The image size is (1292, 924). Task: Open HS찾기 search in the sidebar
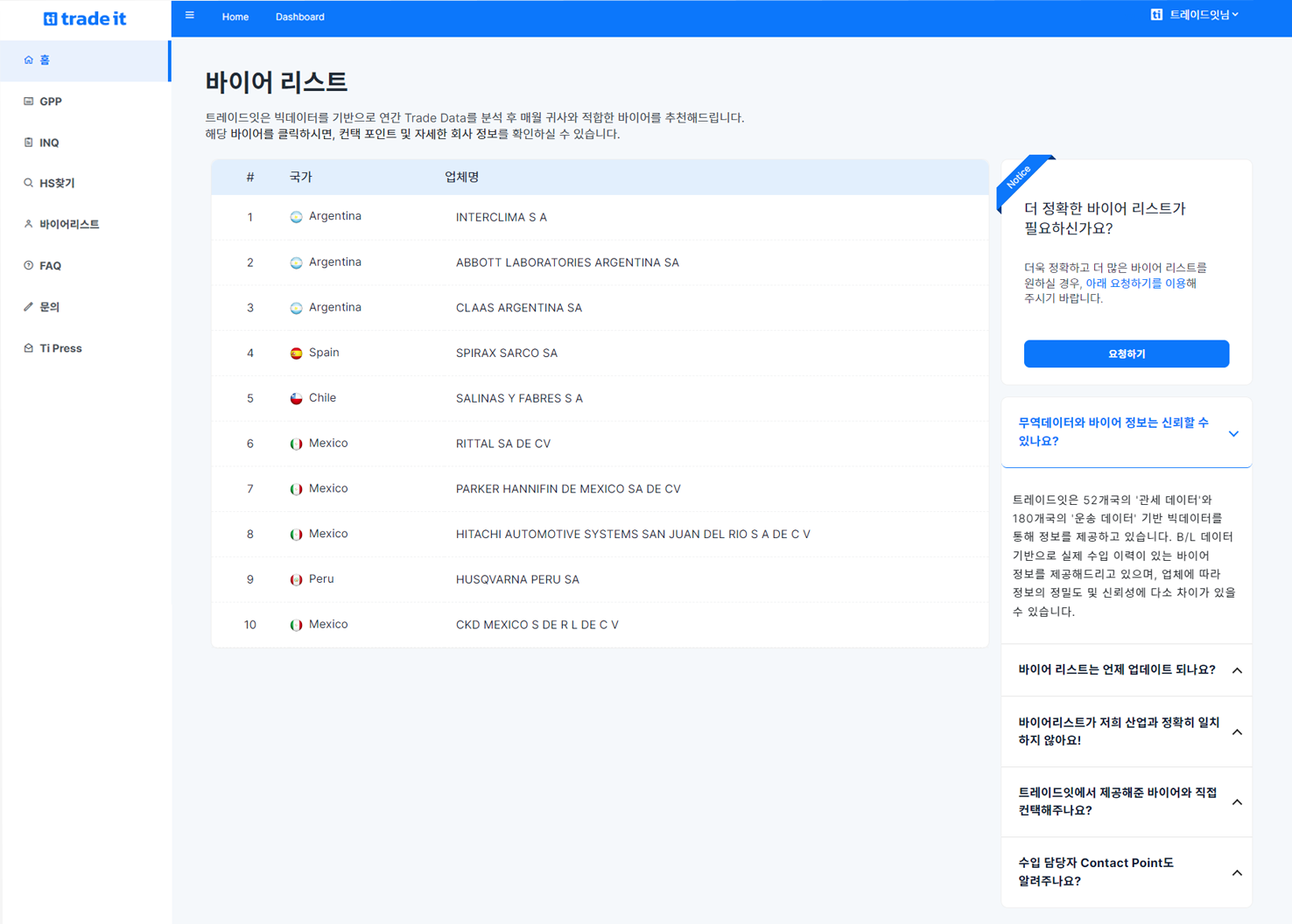(x=57, y=184)
